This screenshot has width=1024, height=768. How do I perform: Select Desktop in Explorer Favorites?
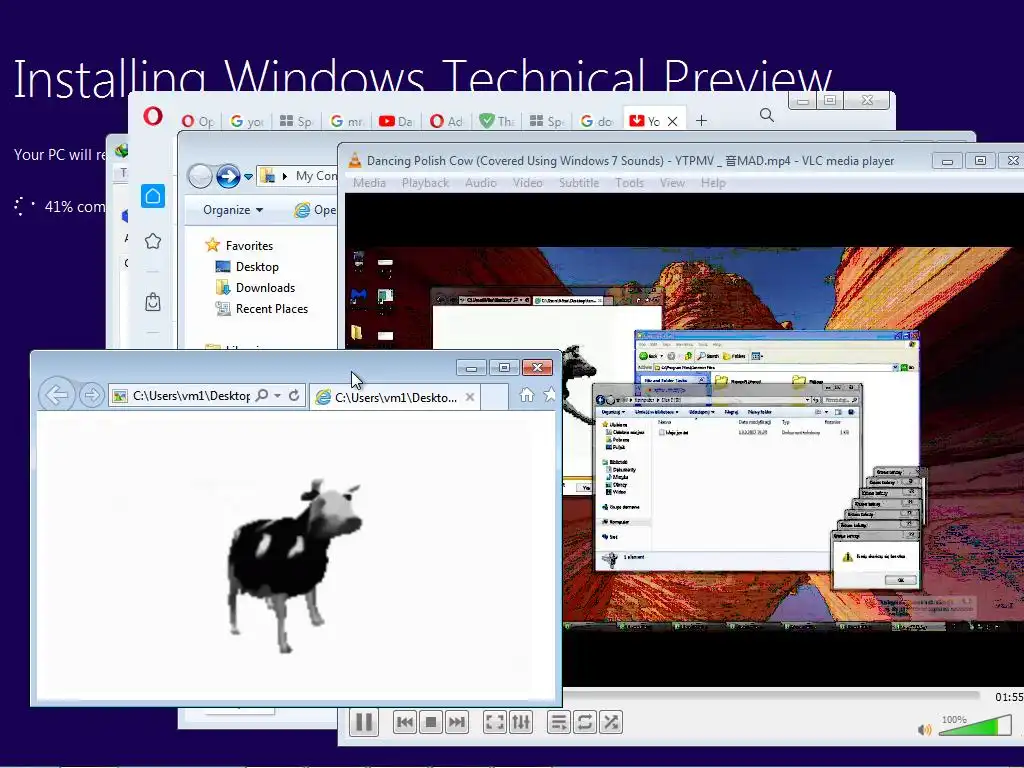coord(257,266)
